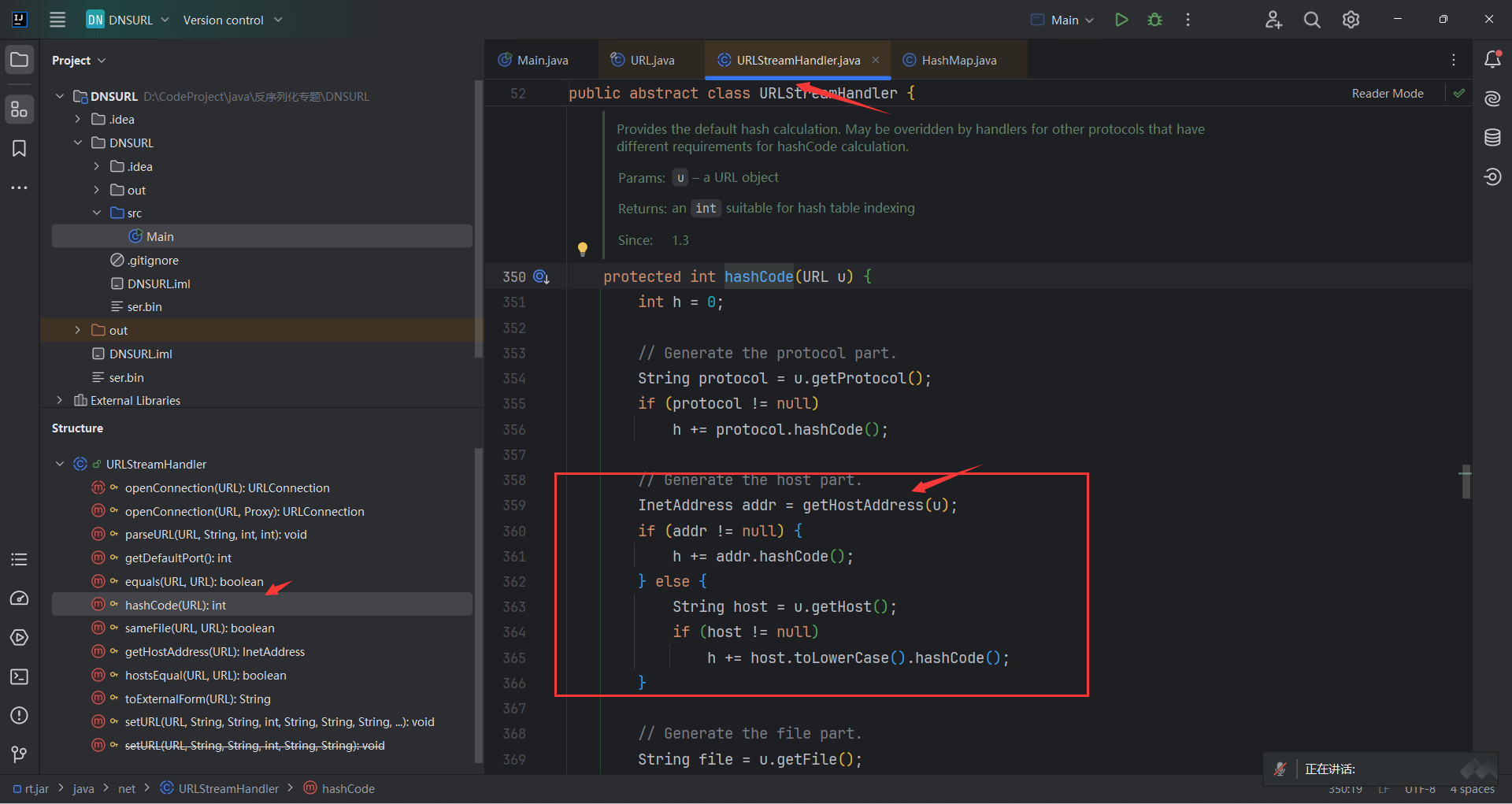Open editor tabs more options menu

pos(1454,60)
